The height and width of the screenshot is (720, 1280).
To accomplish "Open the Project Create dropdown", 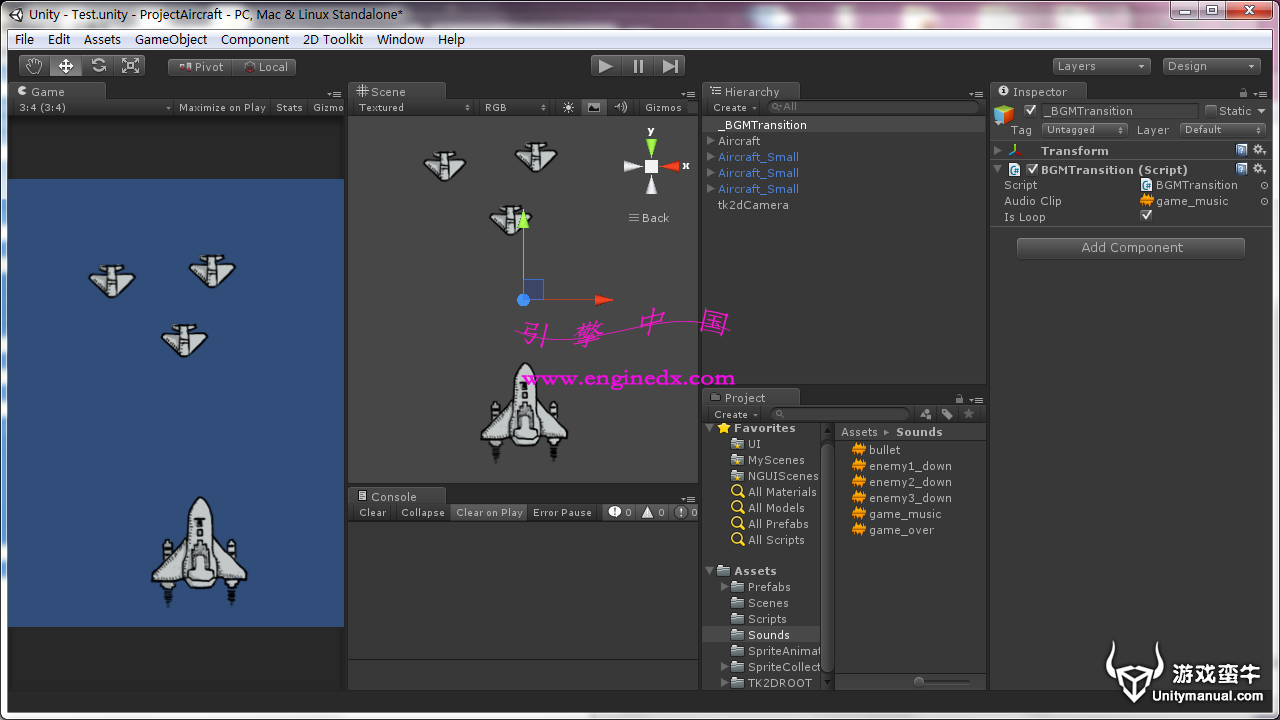I will click(735, 414).
